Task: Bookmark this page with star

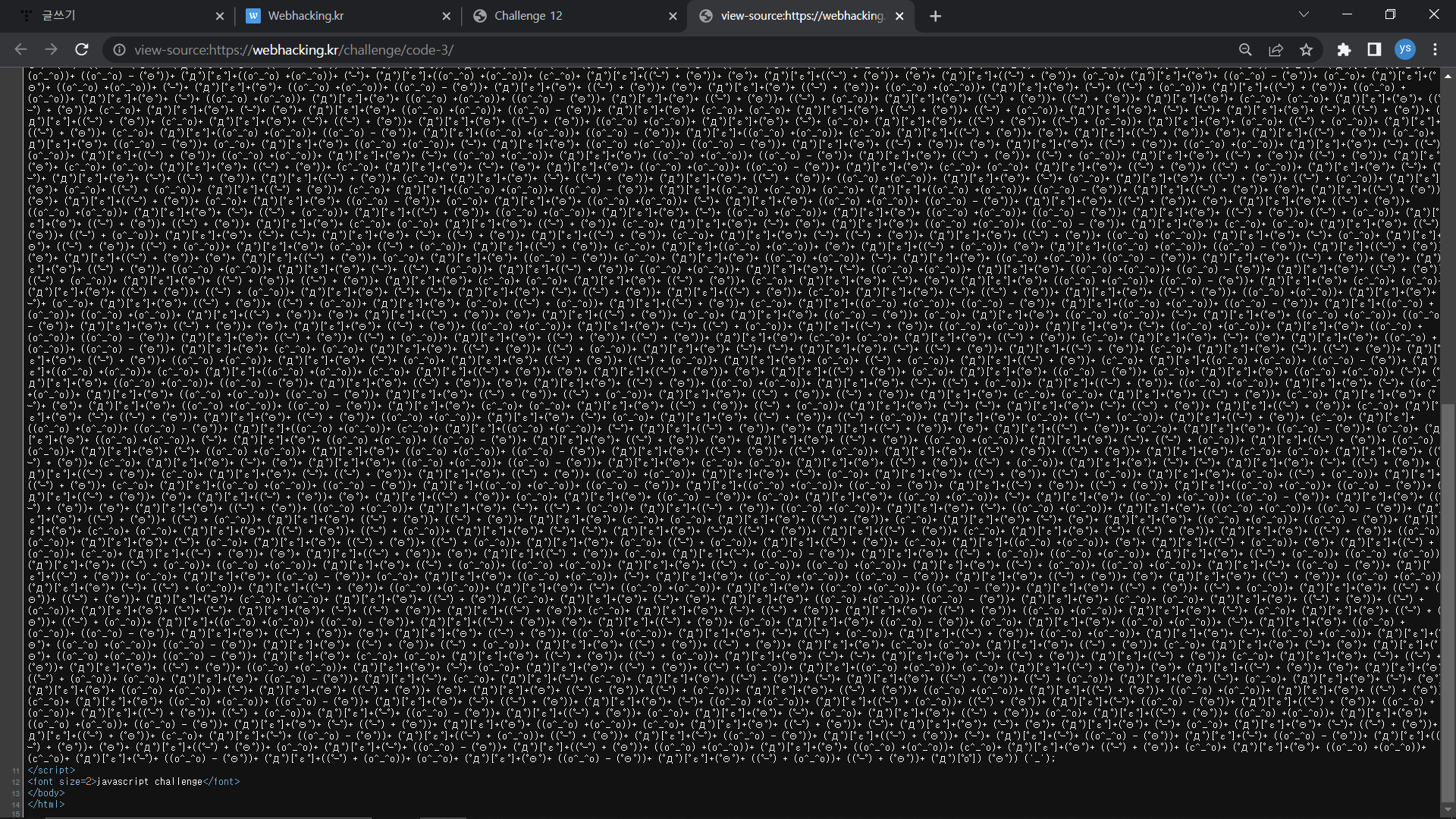Action: point(1306,49)
